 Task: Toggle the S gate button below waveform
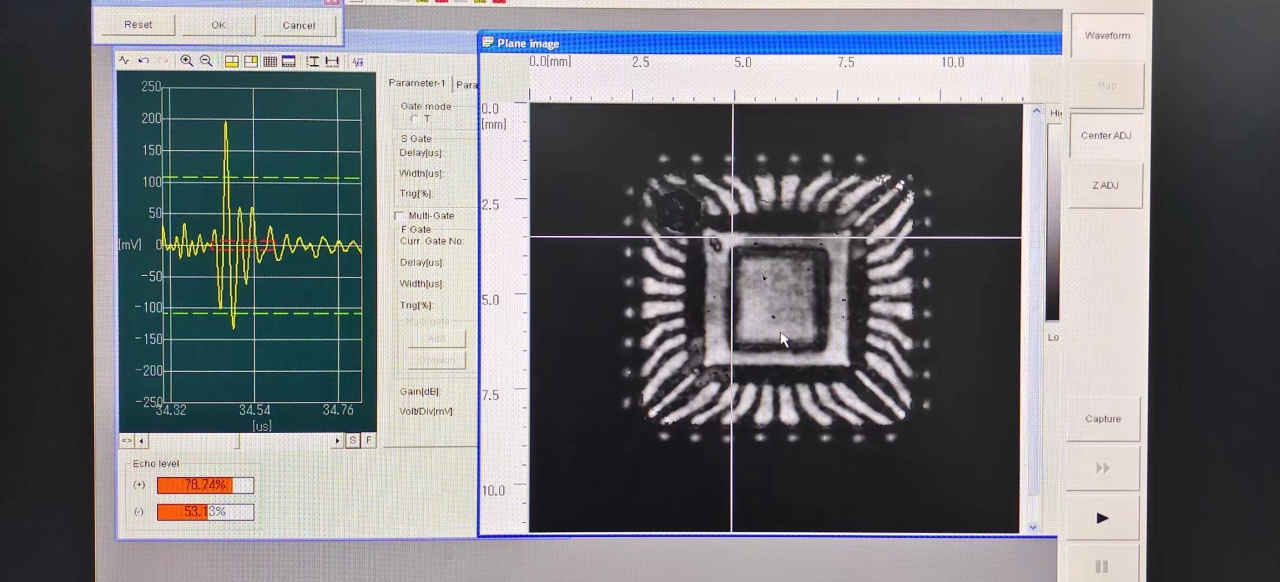(353, 440)
